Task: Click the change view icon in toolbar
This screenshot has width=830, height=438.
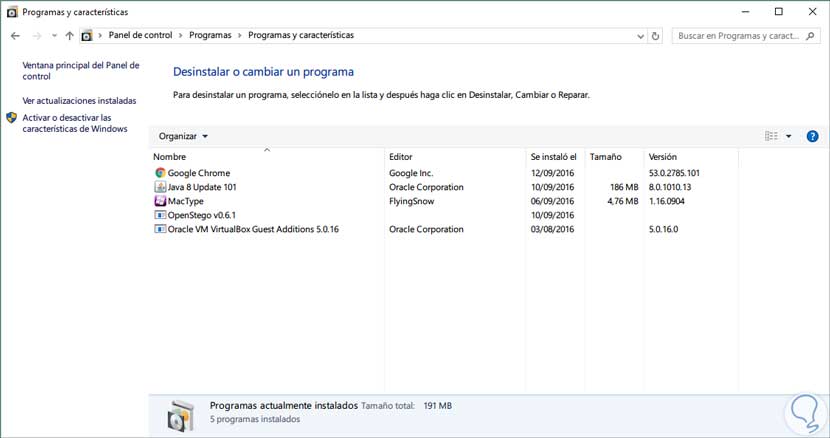Action: [x=771, y=136]
